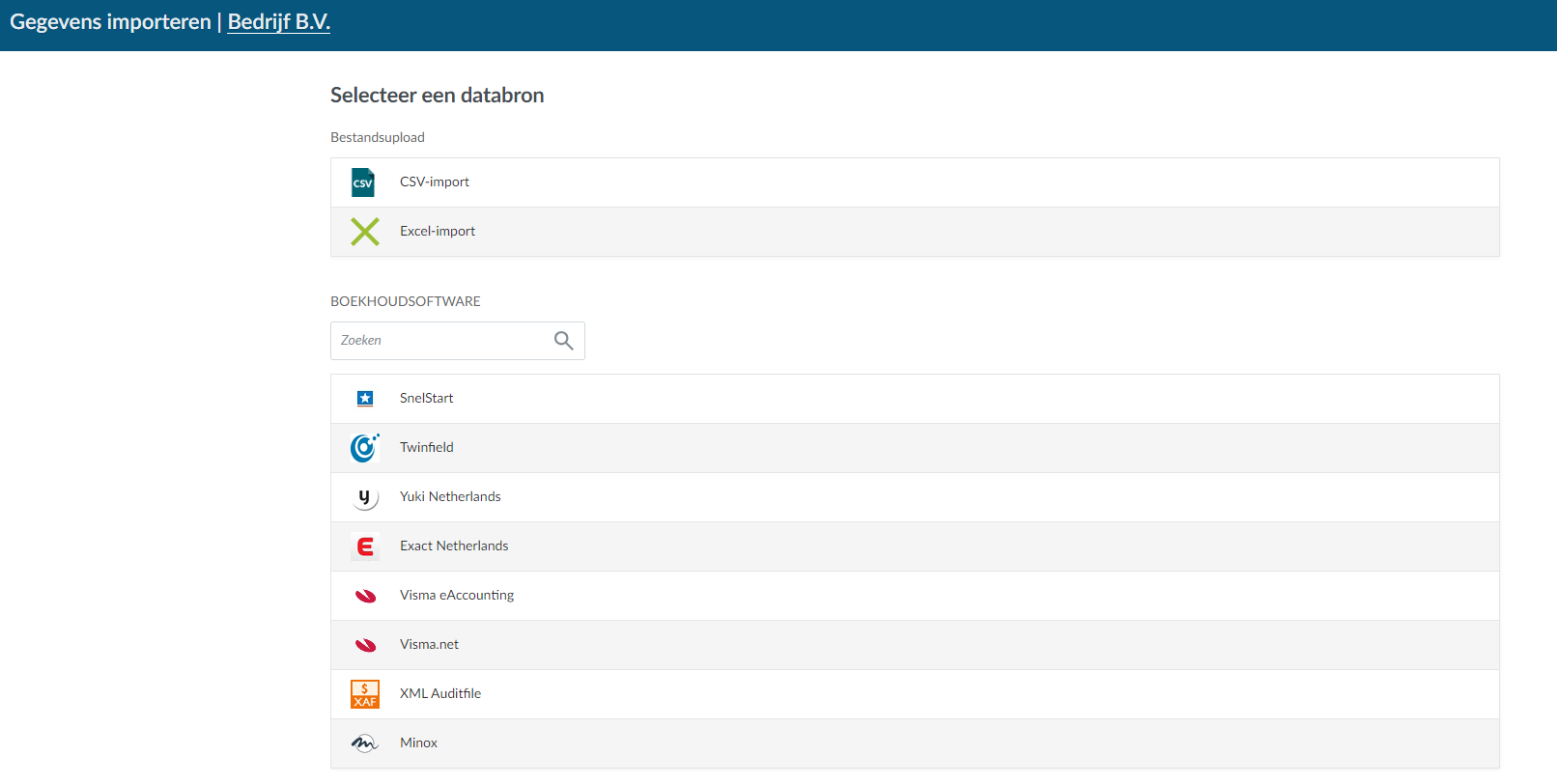Select Exact Netherlands from the list
The height and width of the screenshot is (784, 1557).
click(x=915, y=546)
